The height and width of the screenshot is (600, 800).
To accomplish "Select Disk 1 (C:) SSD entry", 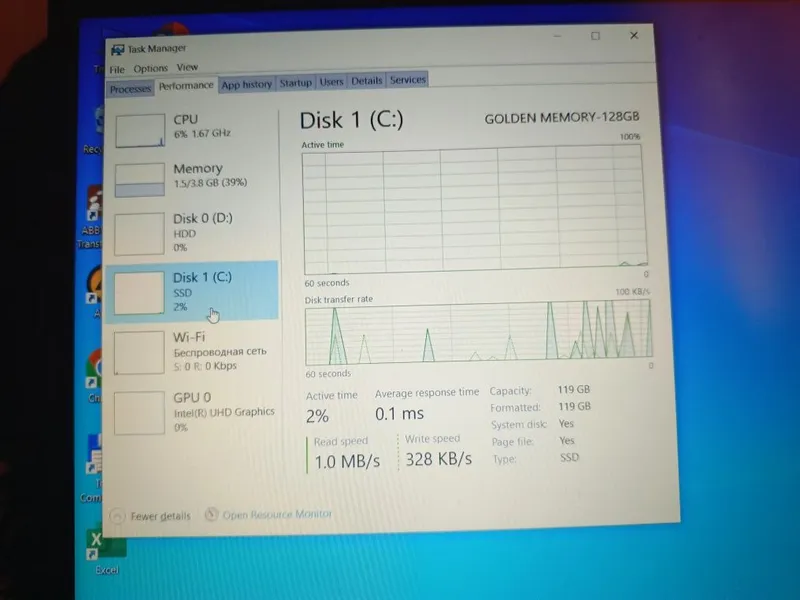I will tap(192, 292).
